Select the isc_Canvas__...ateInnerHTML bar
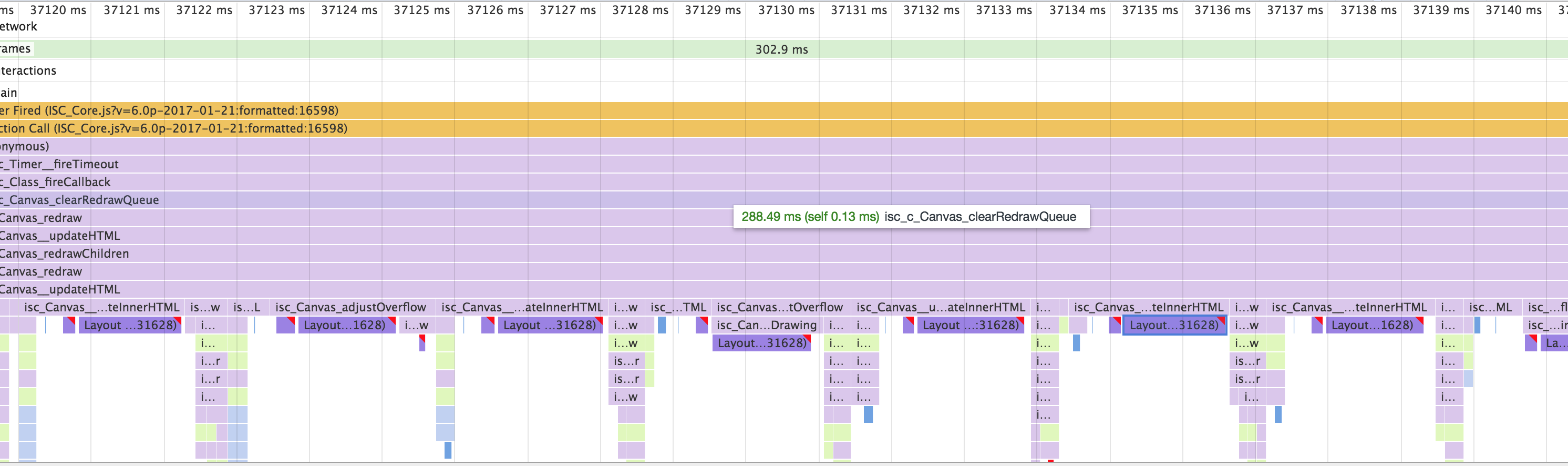Viewport: 1568px width, 466px height. 521,308
